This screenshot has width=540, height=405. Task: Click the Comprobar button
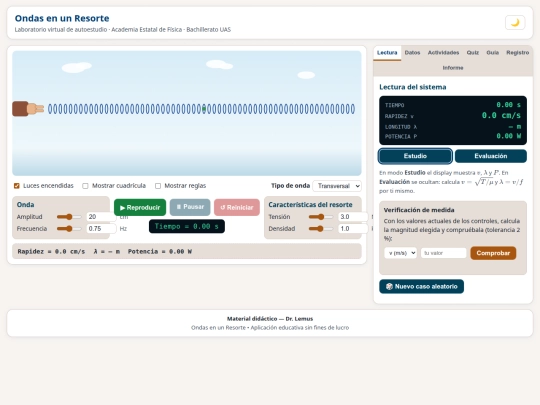click(493, 253)
